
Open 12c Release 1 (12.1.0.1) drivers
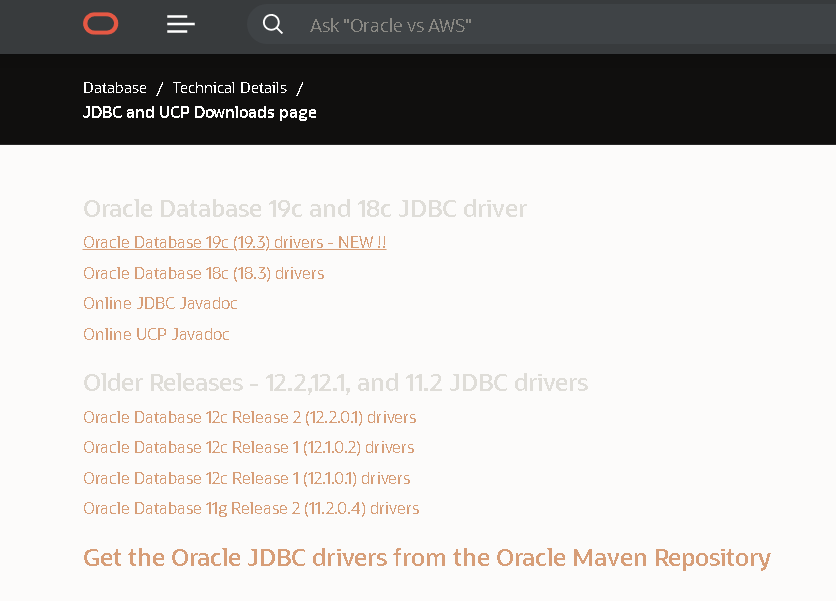(x=246, y=478)
